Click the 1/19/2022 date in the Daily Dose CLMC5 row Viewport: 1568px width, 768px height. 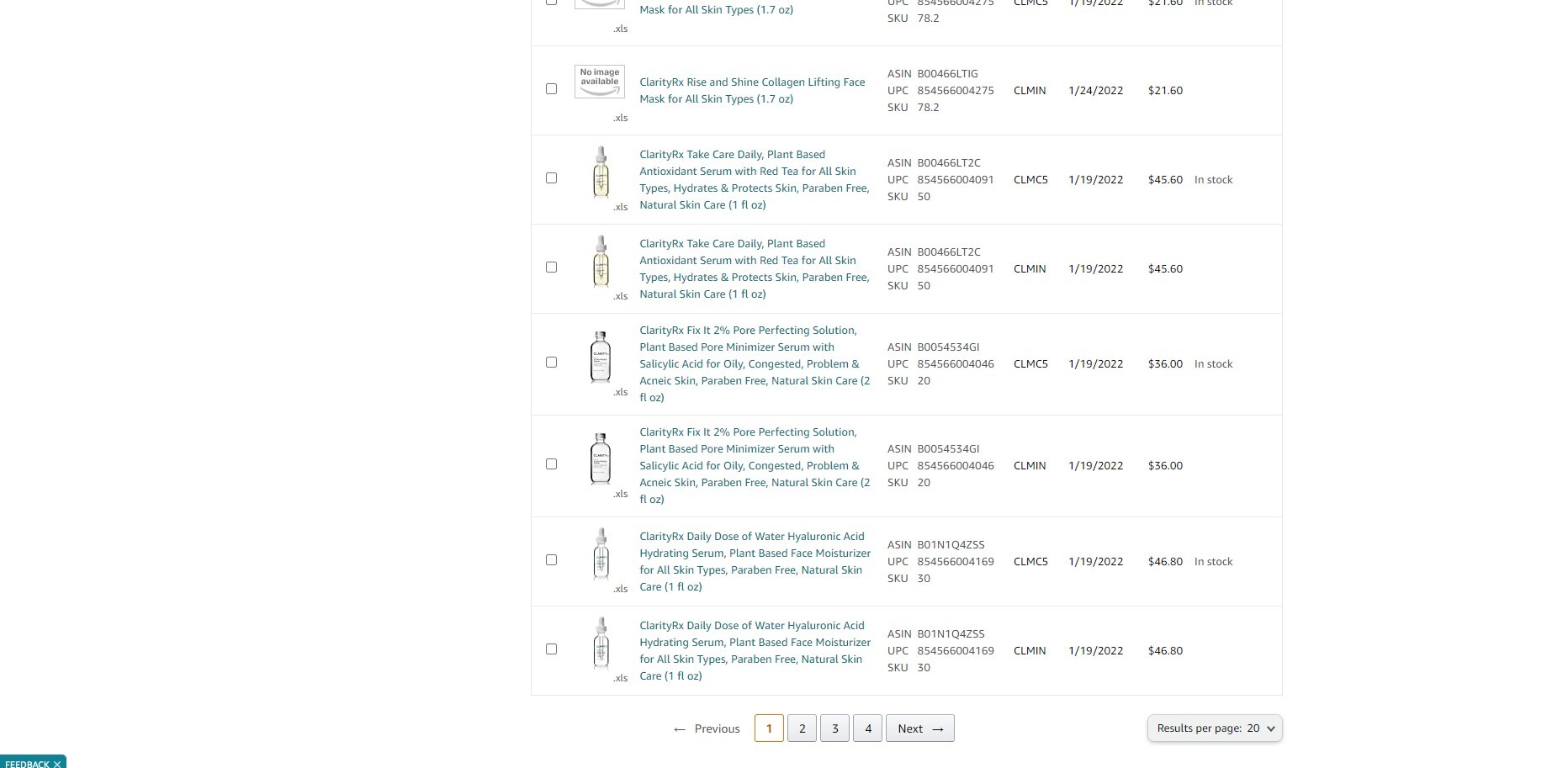(1095, 561)
